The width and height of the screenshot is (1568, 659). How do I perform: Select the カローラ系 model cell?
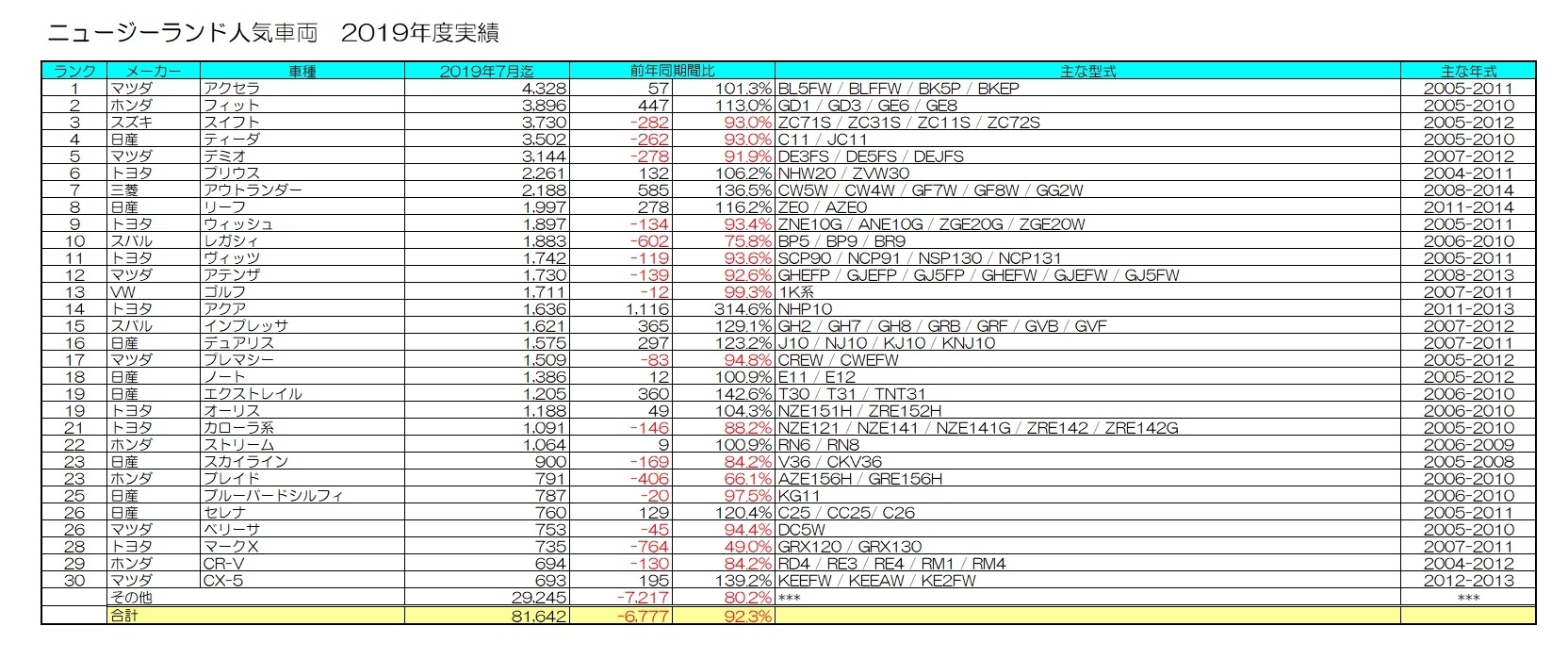[x=302, y=427]
